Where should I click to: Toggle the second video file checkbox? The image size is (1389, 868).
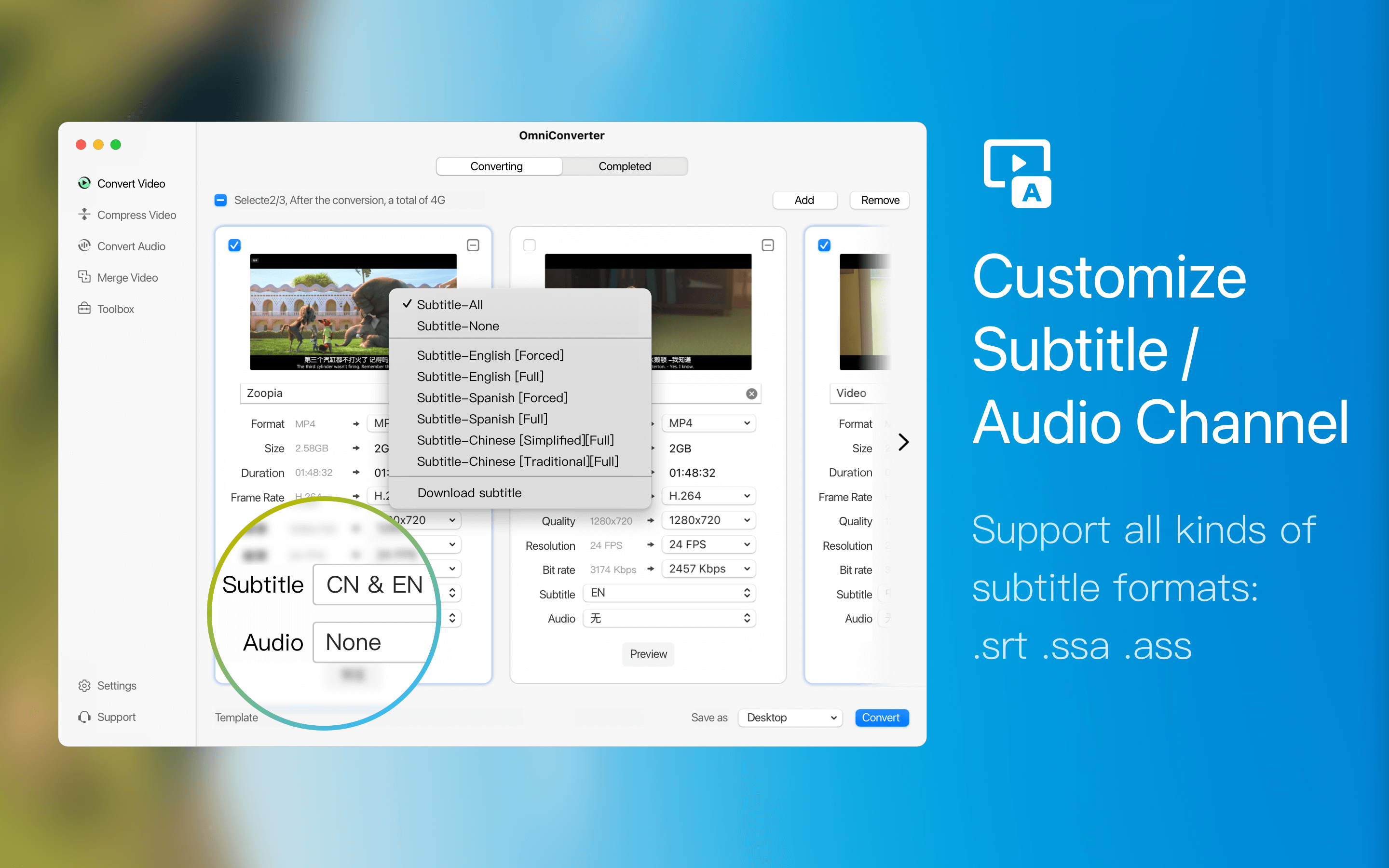pos(529,245)
